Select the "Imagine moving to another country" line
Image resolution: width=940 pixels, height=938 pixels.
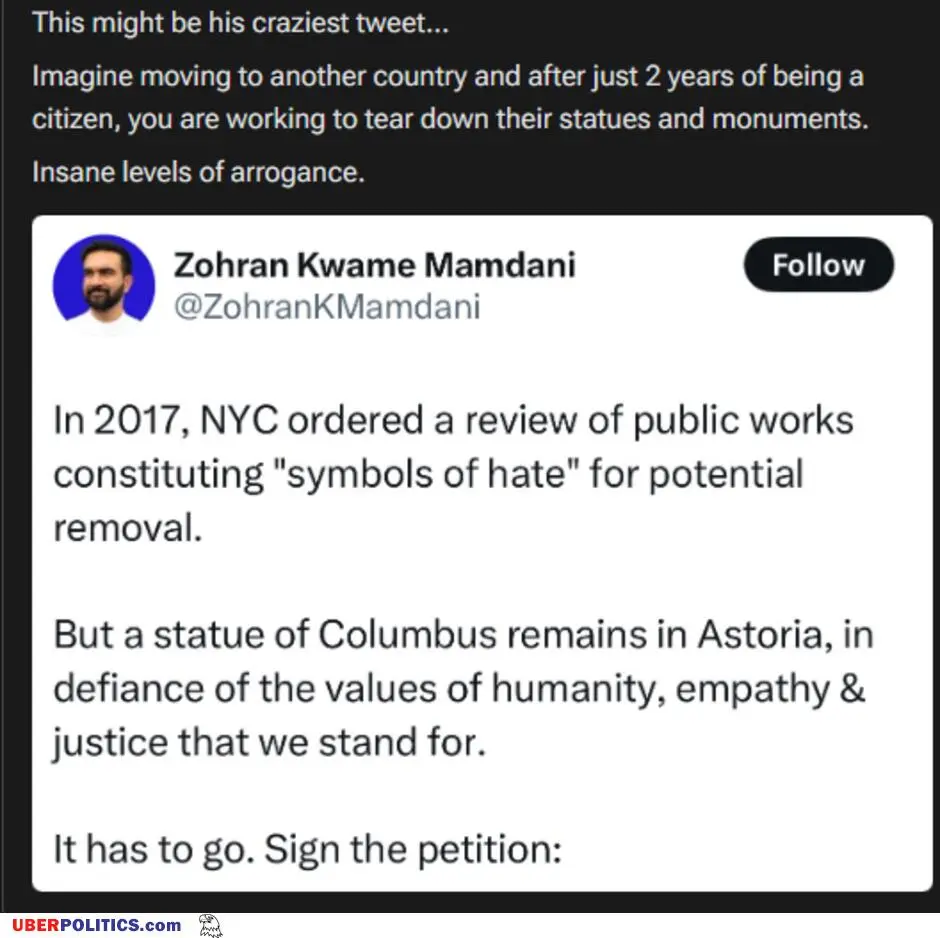[x=447, y=75]
